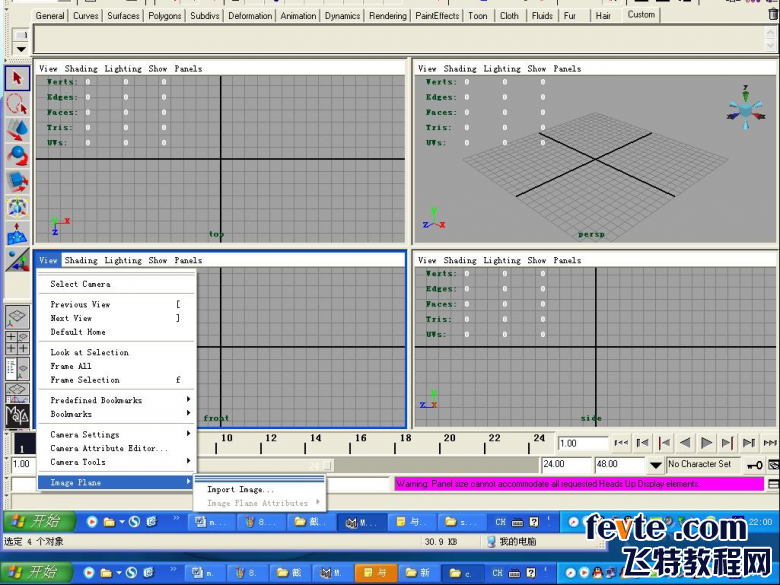Expand the Camera Tools submenu
The height and width of the screenshot is (585, 780).
click(117, 462)
